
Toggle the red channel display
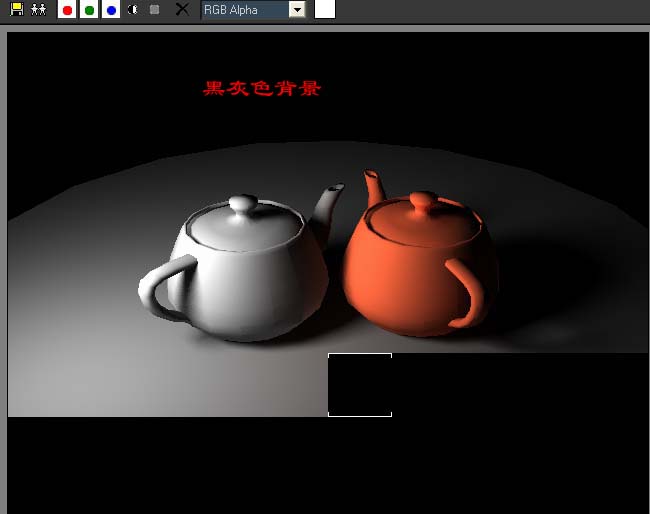click(67, 10)
